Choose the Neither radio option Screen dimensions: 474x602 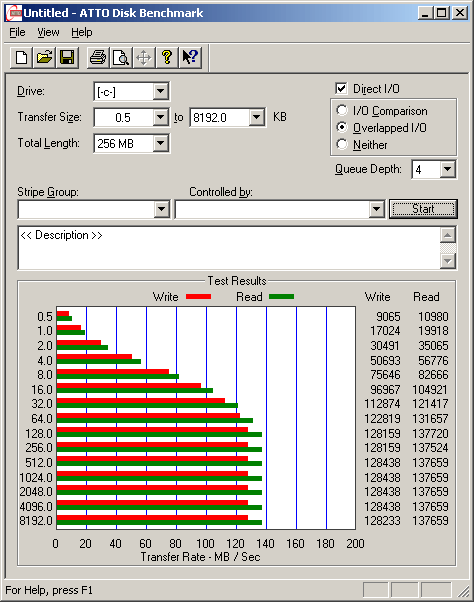tap(342, 144)
